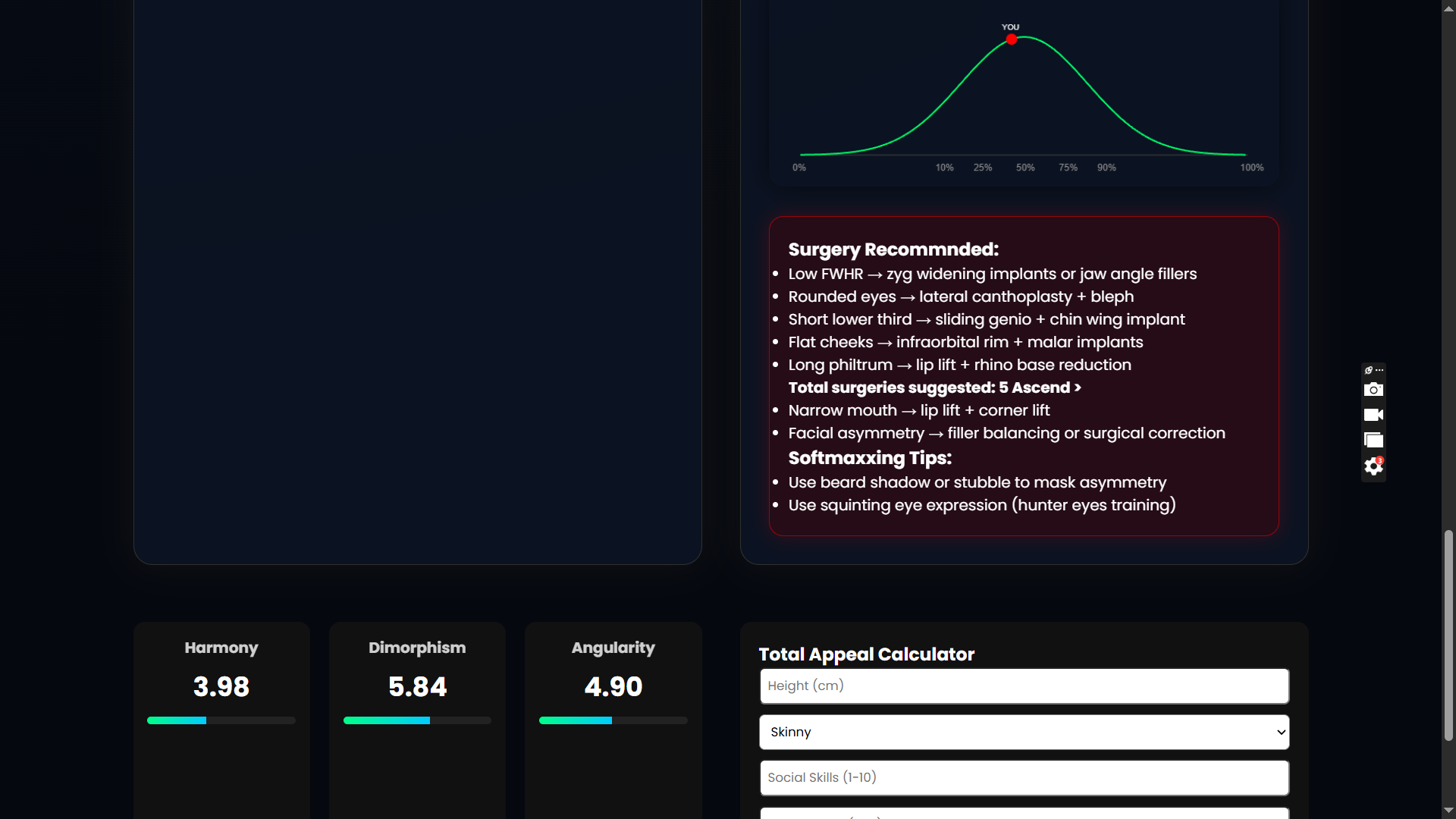
Task: Click the page scrollbar up arrow
Action: click(1448, 7)
